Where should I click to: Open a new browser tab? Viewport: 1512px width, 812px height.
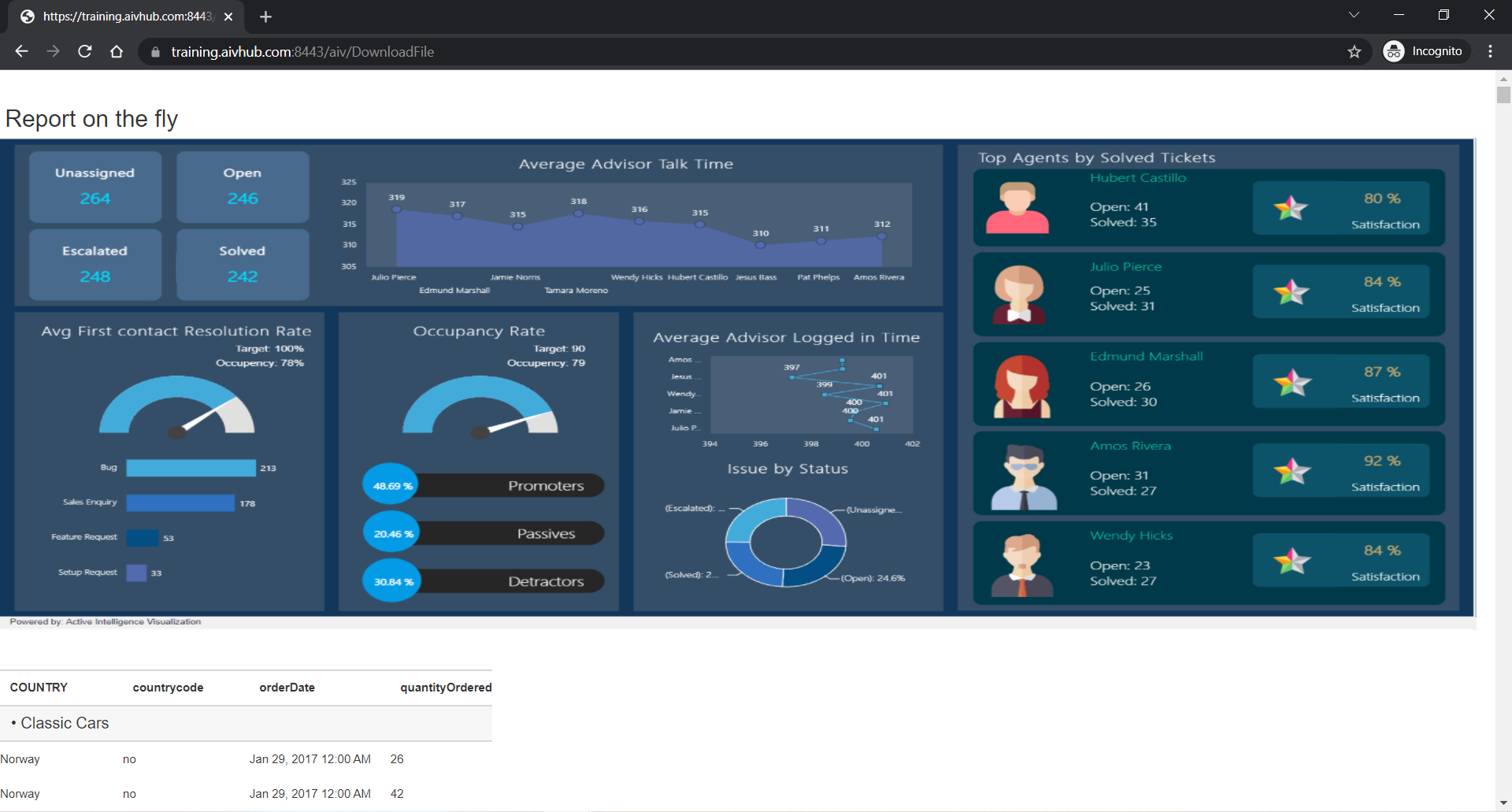pos(265,17)
